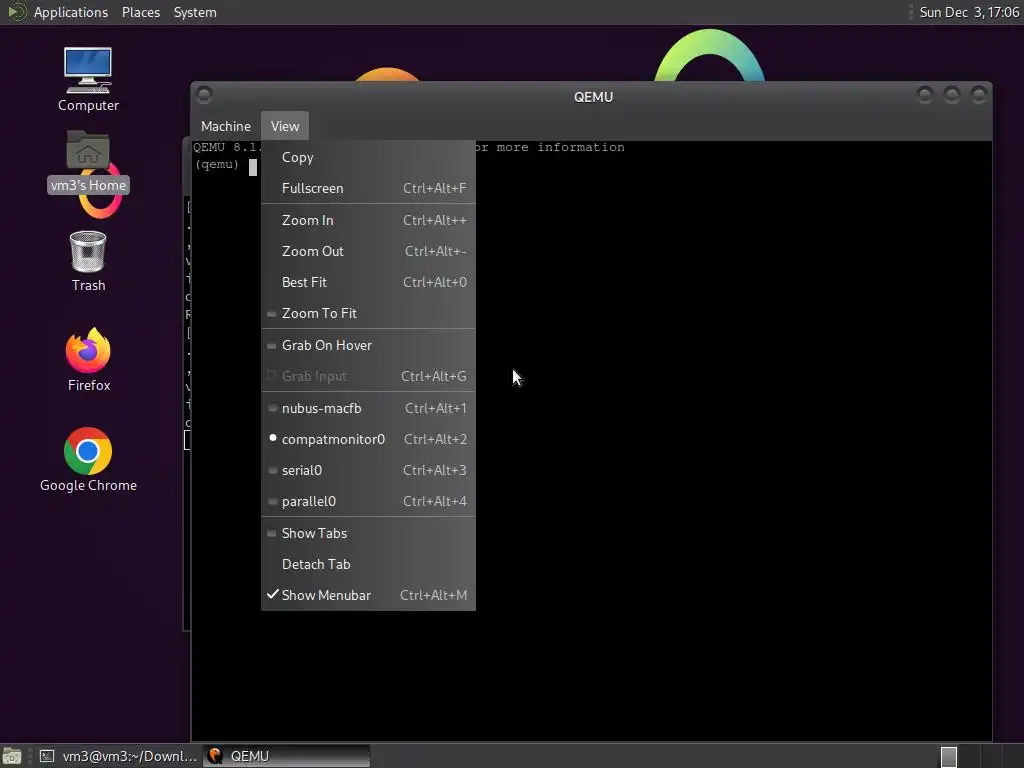The height and width of the screenshot is (768, 1024).
Task: Toggle the Zoom To Fit option
Action: point(368,313)
